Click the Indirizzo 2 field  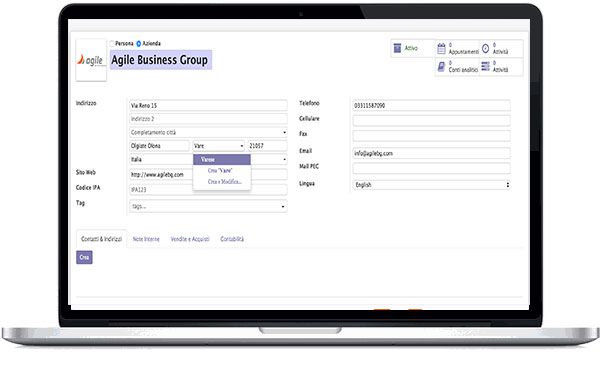tap(208, 119)
